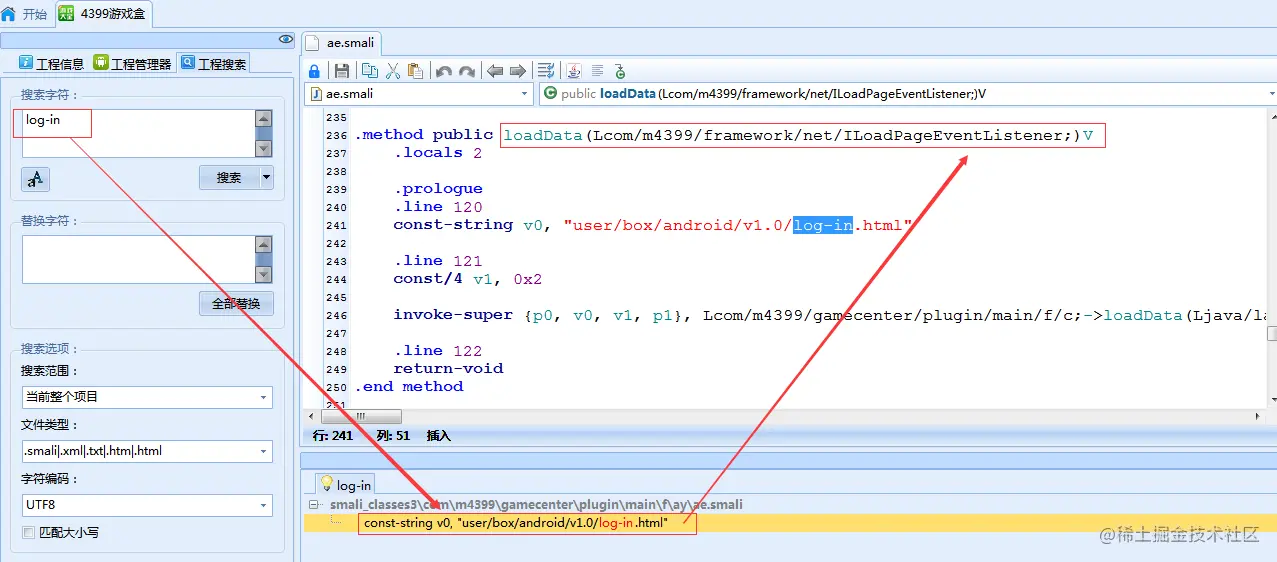1277x562 pixels.
Task: Open the 工程信息 tab
Action: point(52,63)
